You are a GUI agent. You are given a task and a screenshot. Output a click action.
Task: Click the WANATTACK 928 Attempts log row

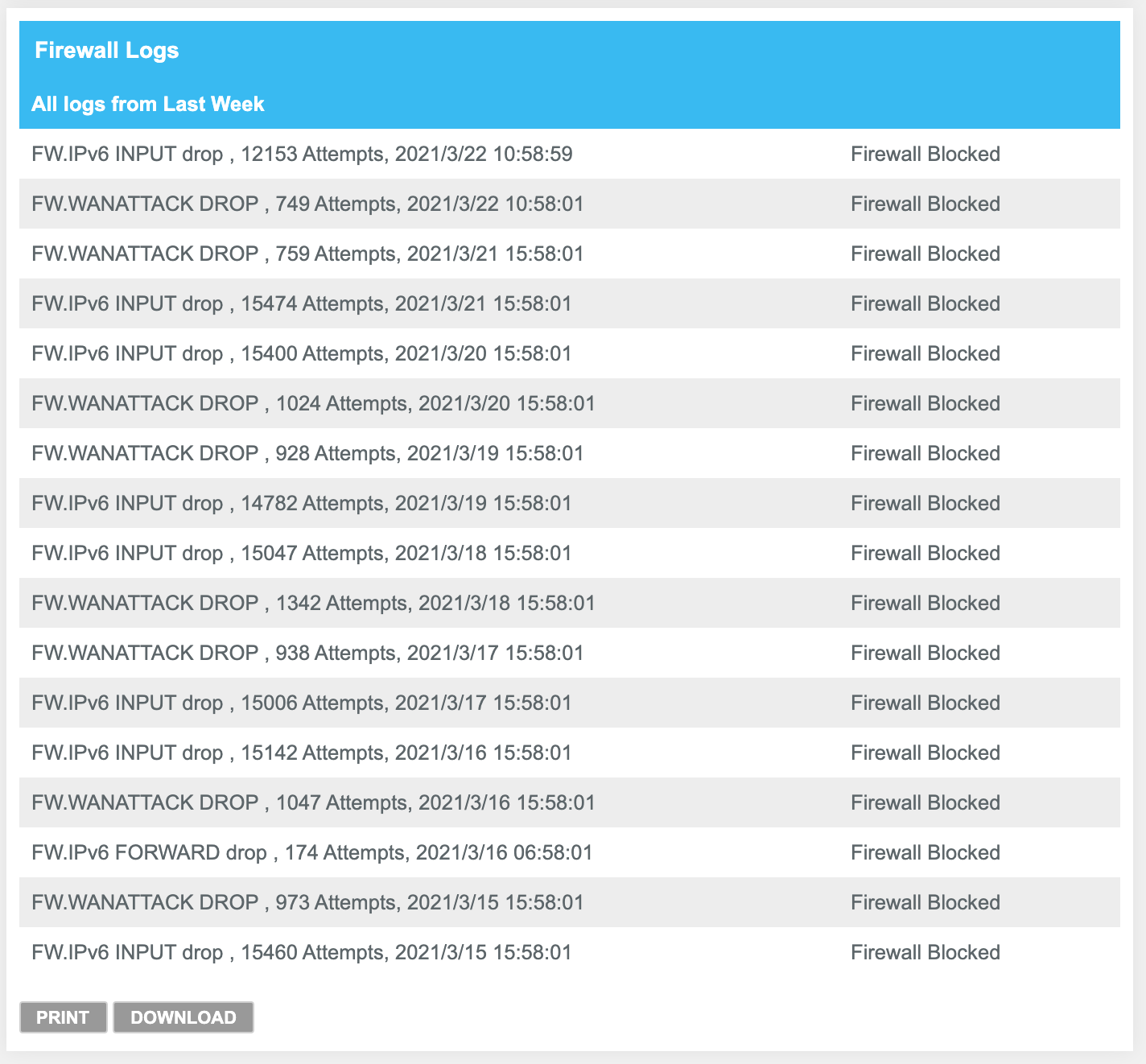(307, 453)
